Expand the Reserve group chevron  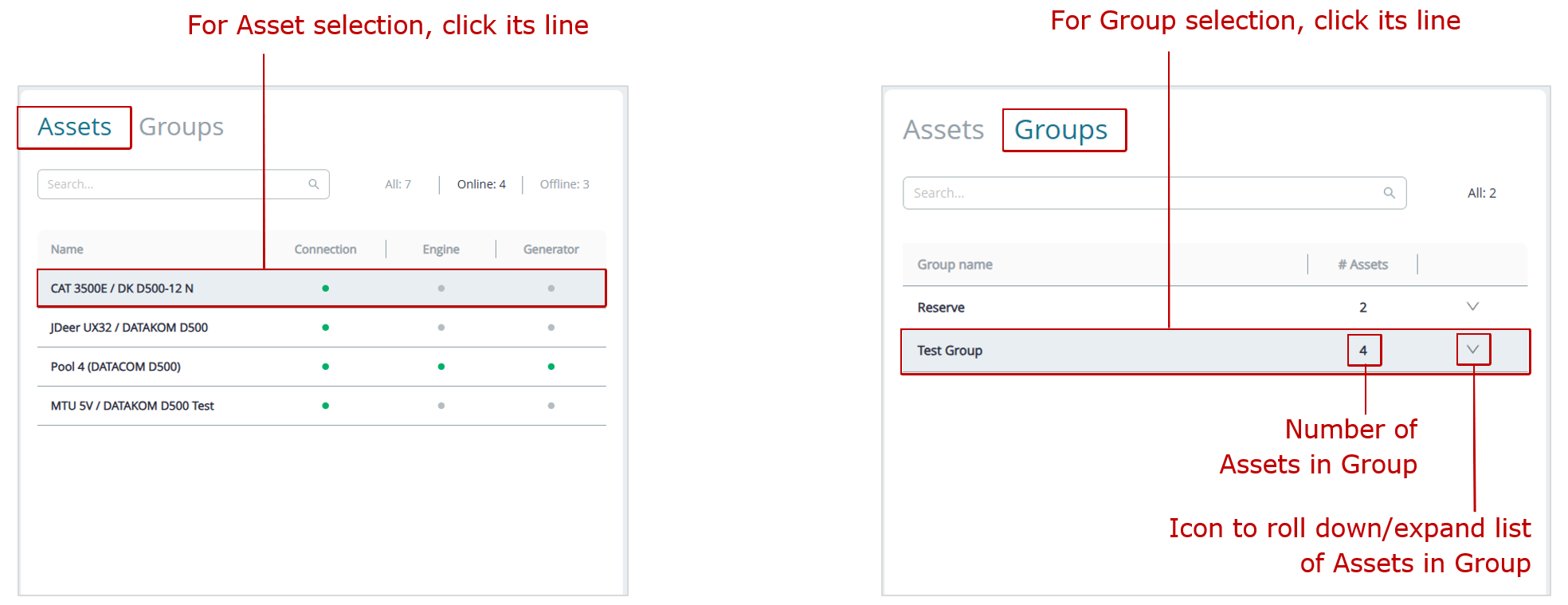(1472, 307)
